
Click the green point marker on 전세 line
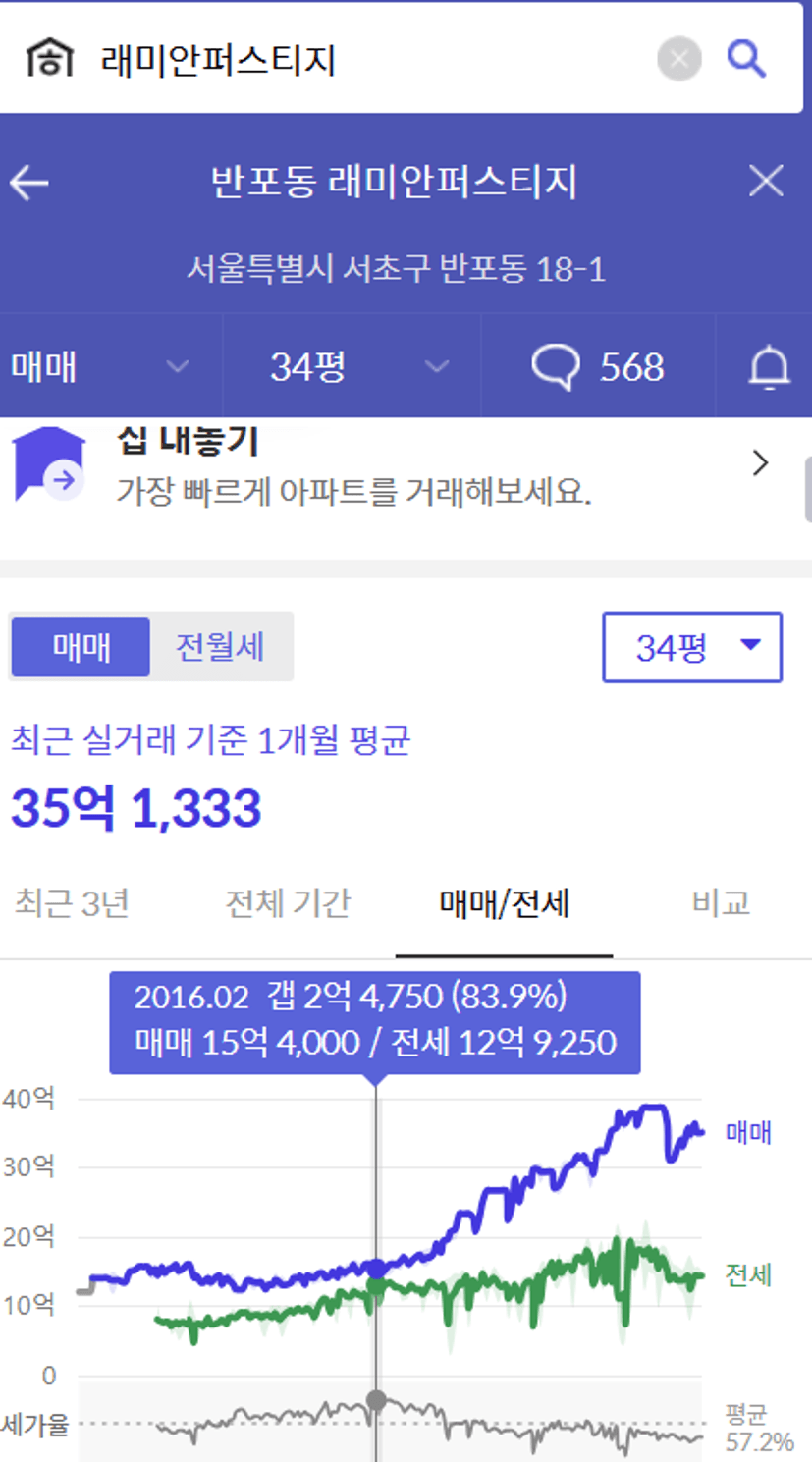(x=376, y=1287)
